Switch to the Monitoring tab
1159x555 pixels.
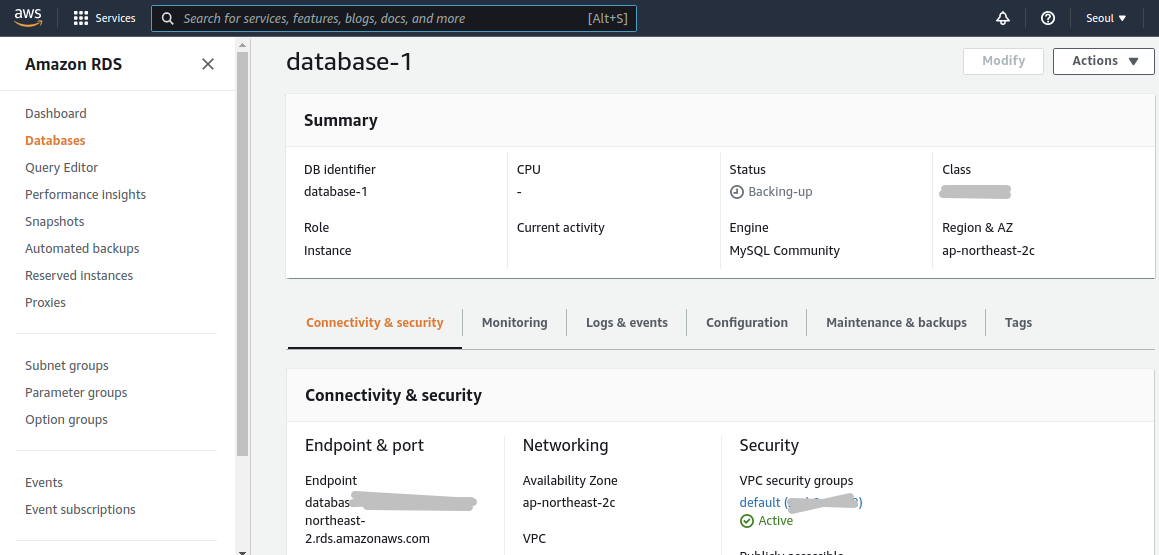[514, 322]
